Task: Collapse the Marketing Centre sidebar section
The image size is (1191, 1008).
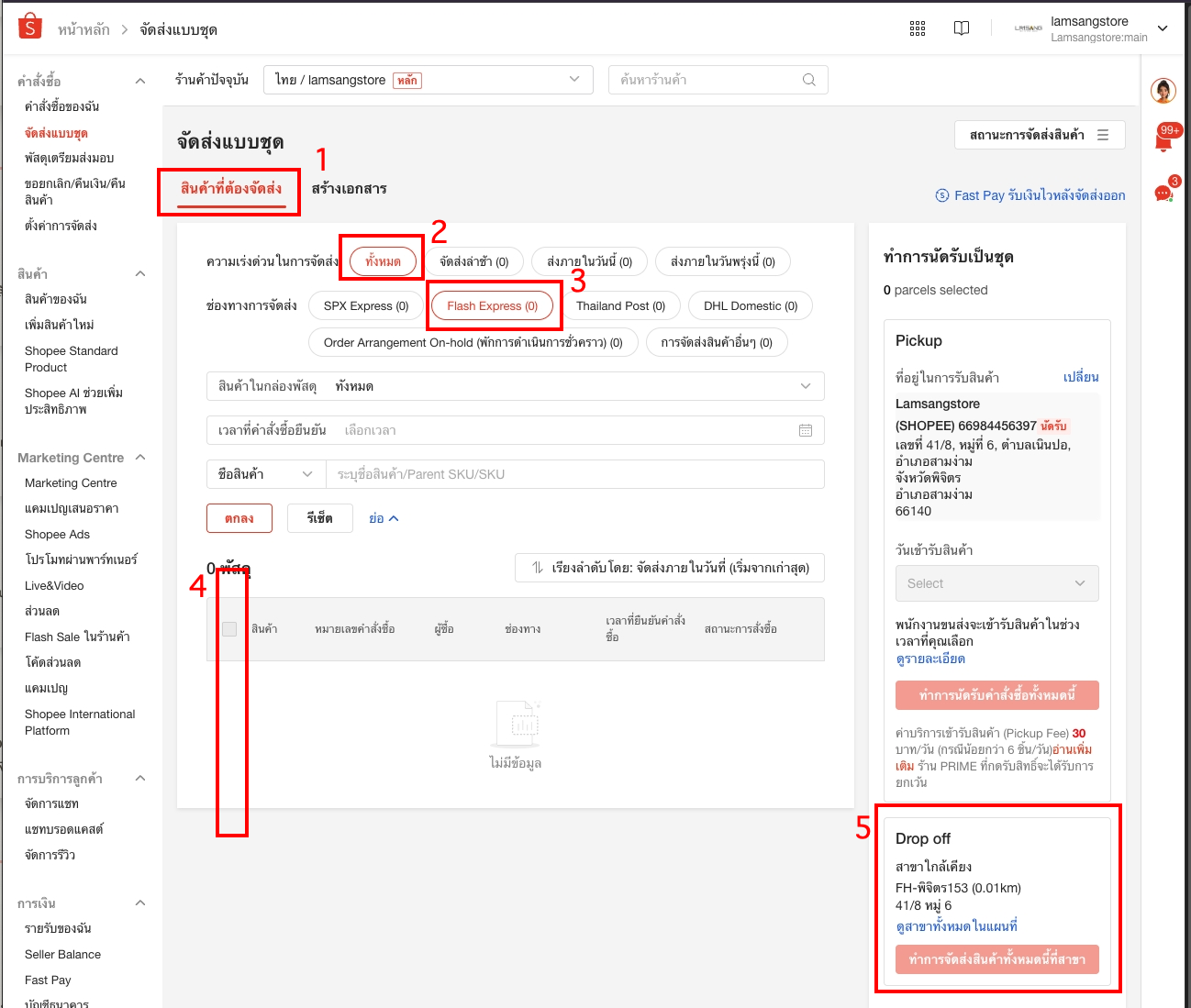Action: tap(140, 457)
